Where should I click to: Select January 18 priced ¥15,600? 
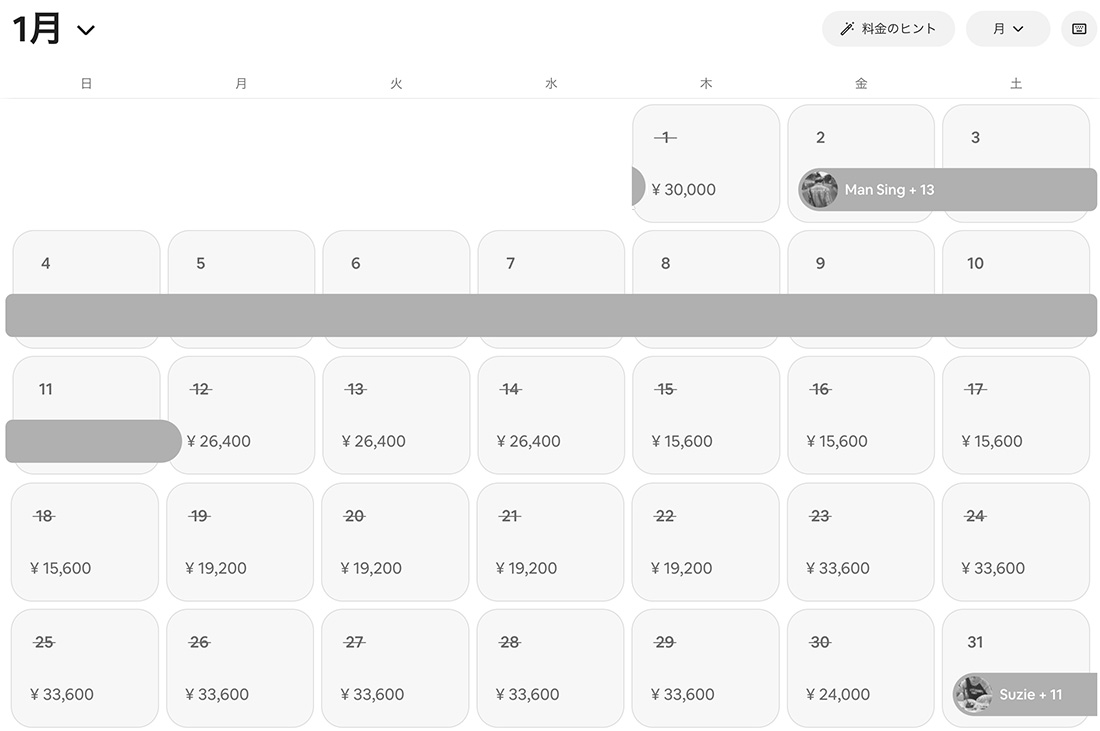click(85, 541)
